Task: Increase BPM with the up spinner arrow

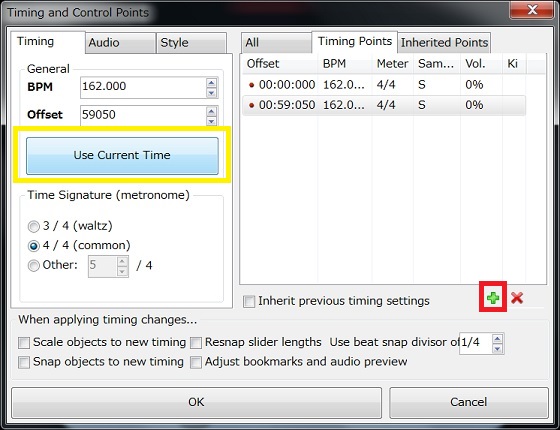Action: click(x=211, y=83)
